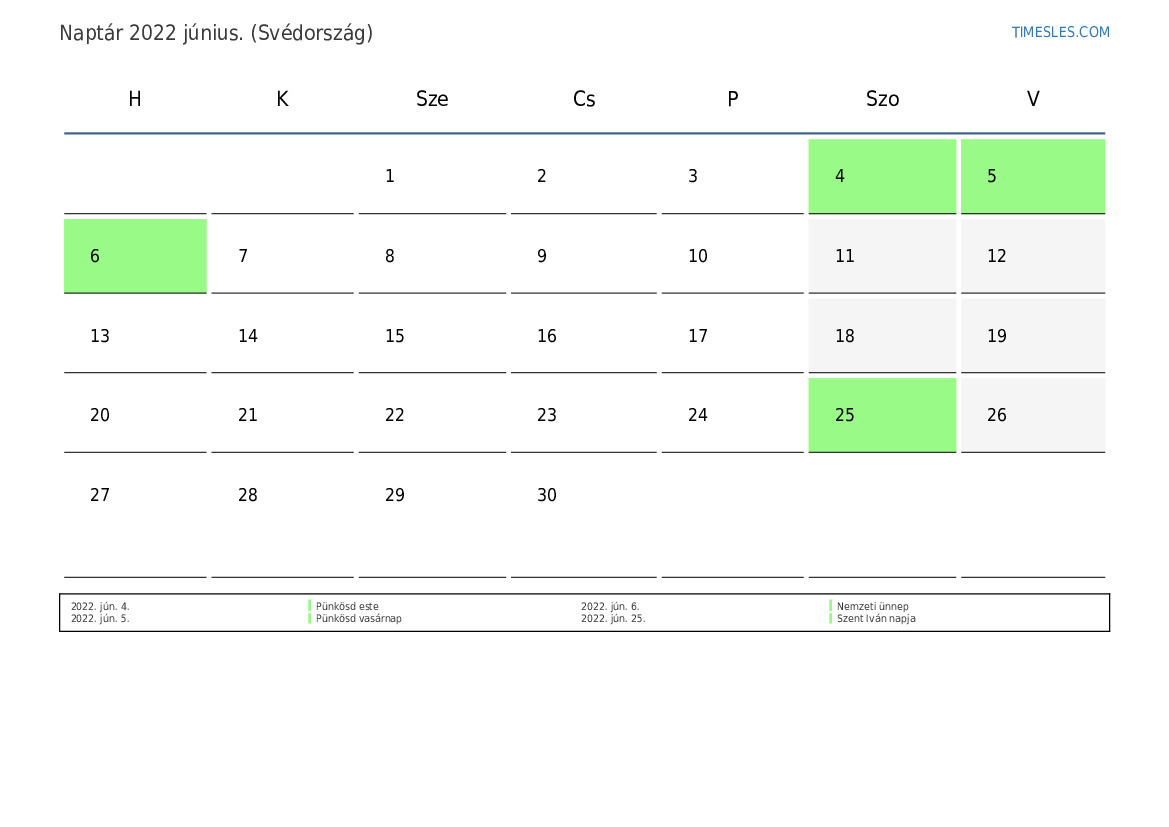Image resolution: width=1169 pixels, height=827 pixels.
Task: Click the Sze weekday column header
Action: pyautogui.click(x=432, y=99)
